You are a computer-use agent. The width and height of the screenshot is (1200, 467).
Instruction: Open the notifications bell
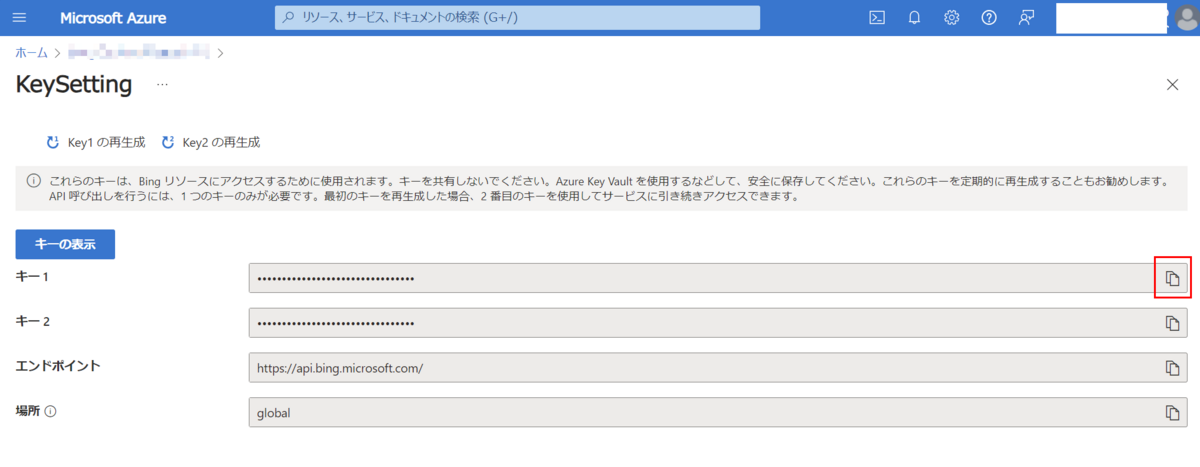click(914, 18)
